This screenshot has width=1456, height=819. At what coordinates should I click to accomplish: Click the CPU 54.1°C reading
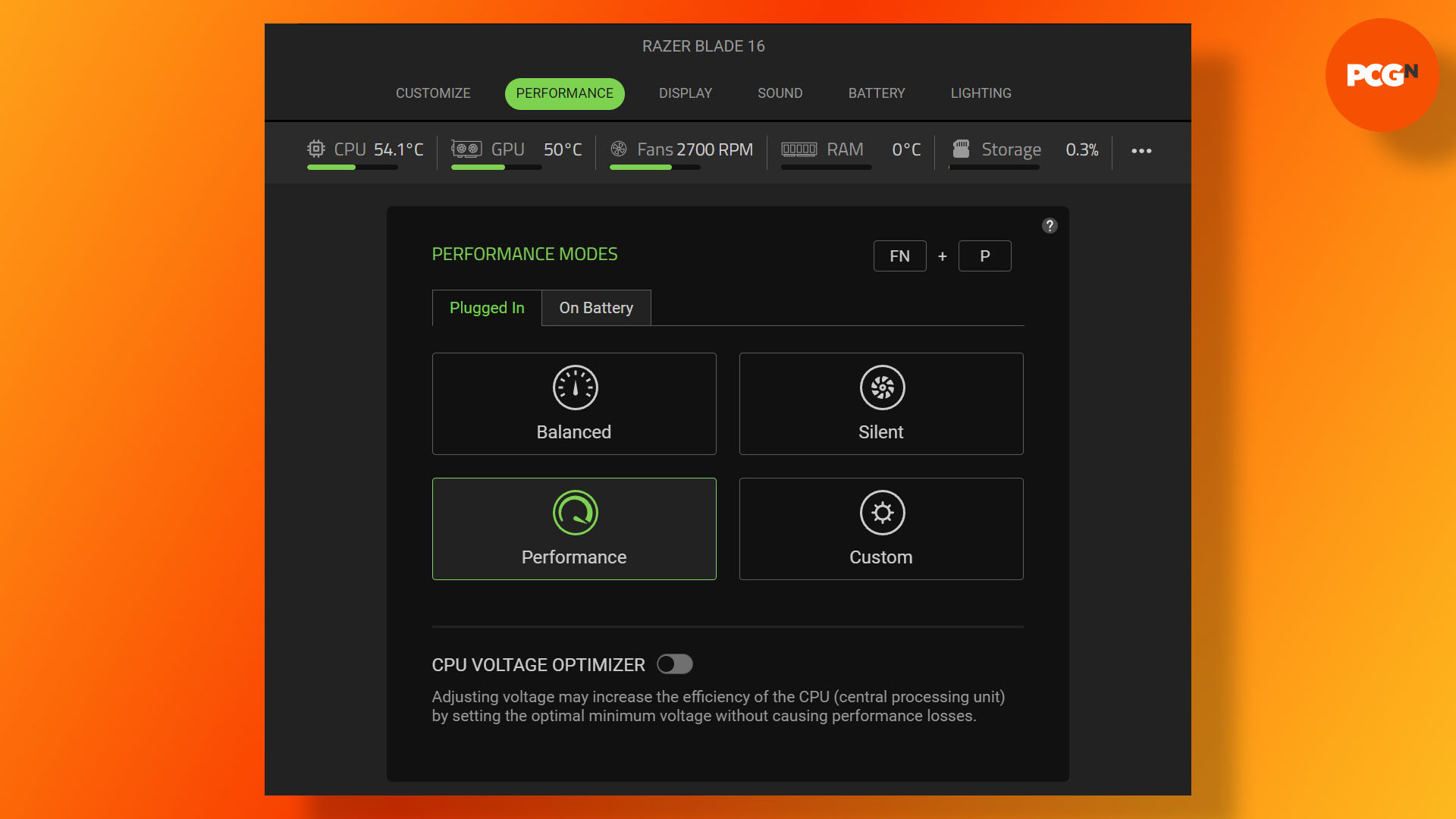pyautogui.click(x=399, y=149)
